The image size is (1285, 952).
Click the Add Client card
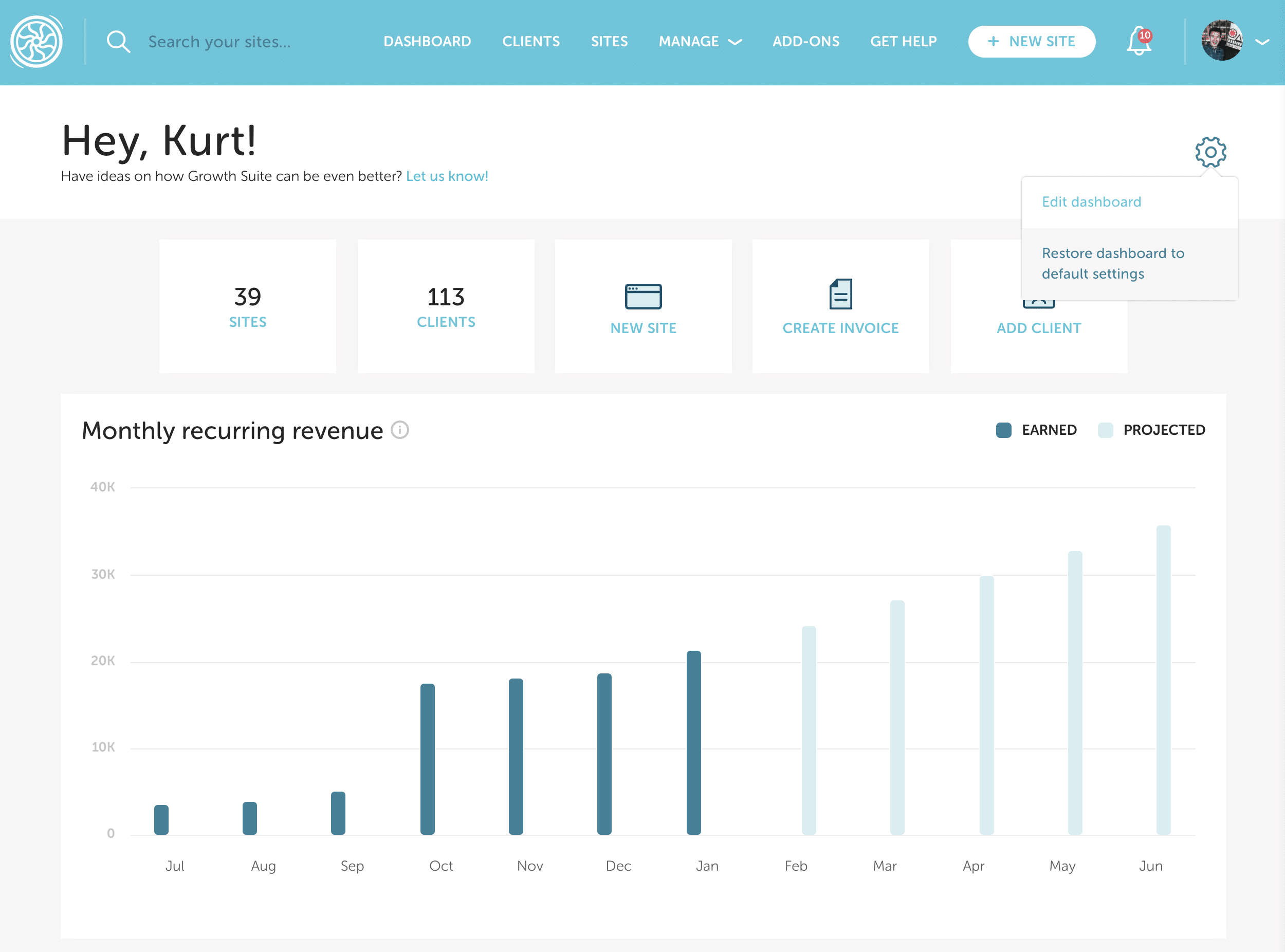tap(1038, 328)
